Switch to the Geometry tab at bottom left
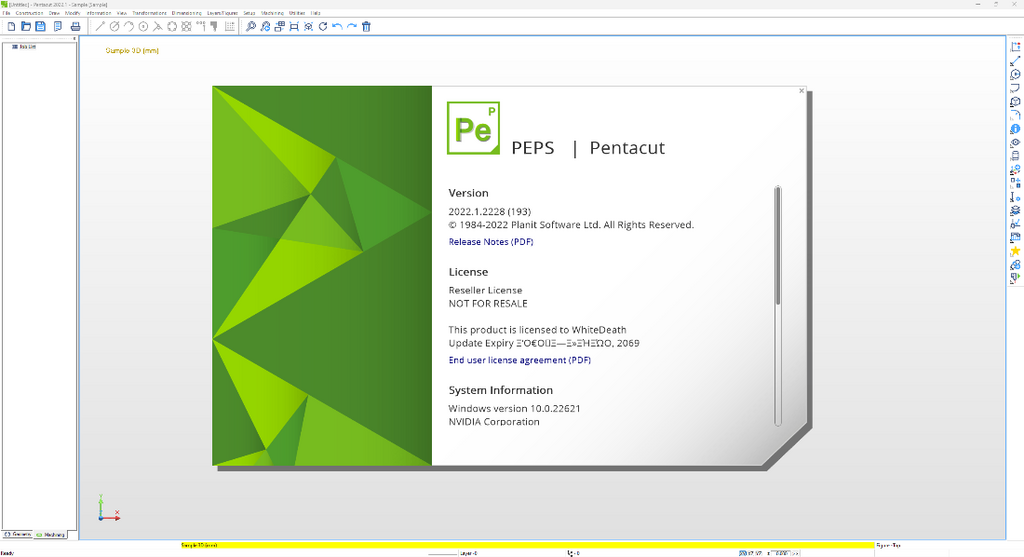 (x=18, y=534)
